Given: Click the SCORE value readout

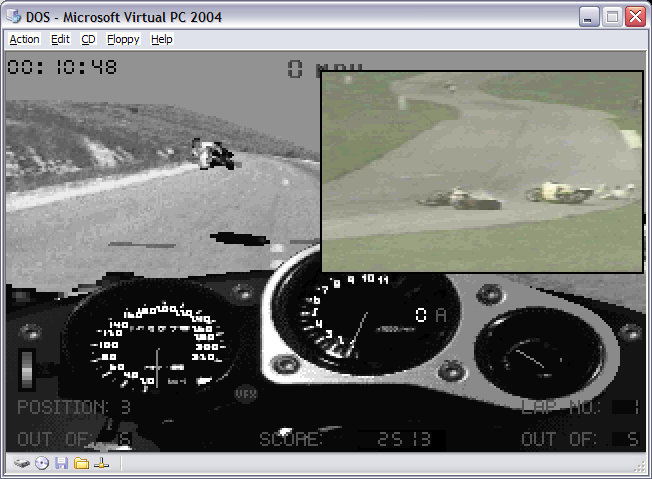Looking at the screenshot, I should (403, 439).
